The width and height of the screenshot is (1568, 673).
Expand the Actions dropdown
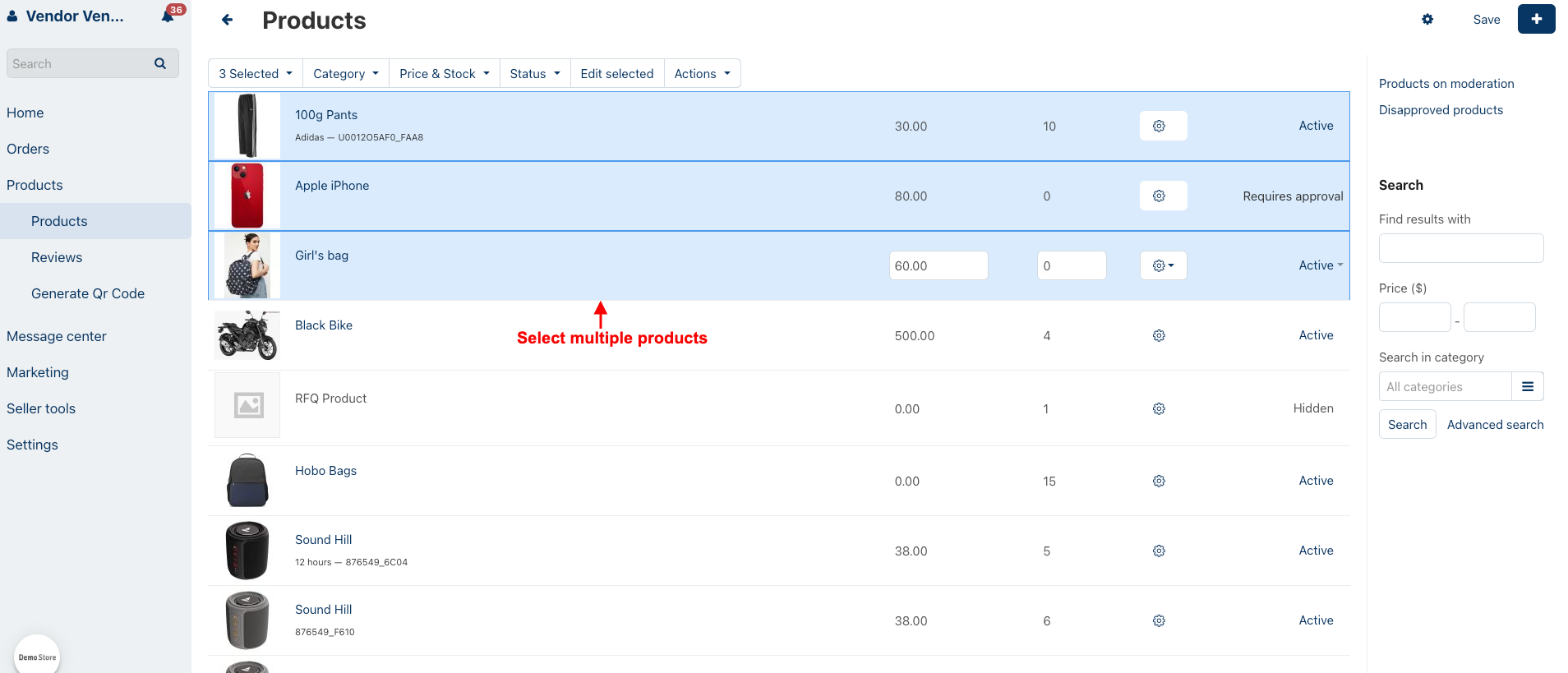coord(702,73)
